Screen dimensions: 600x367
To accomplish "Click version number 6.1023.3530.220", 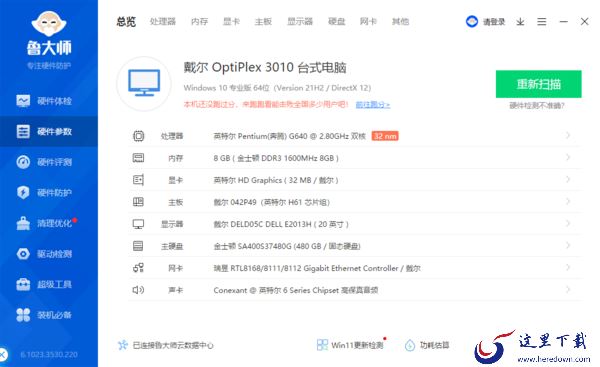I will pyautogui.click(x=49, y=354).
